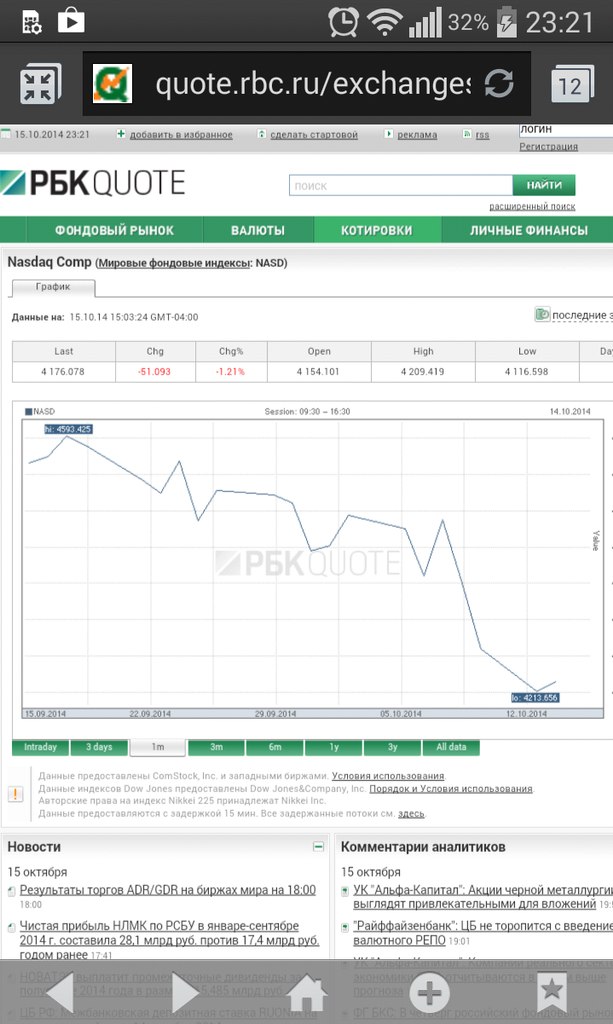The image size is (613, 1024).
Task: Open расширенный поиск link
Action: pyautogui.click(x=532, y=206)
